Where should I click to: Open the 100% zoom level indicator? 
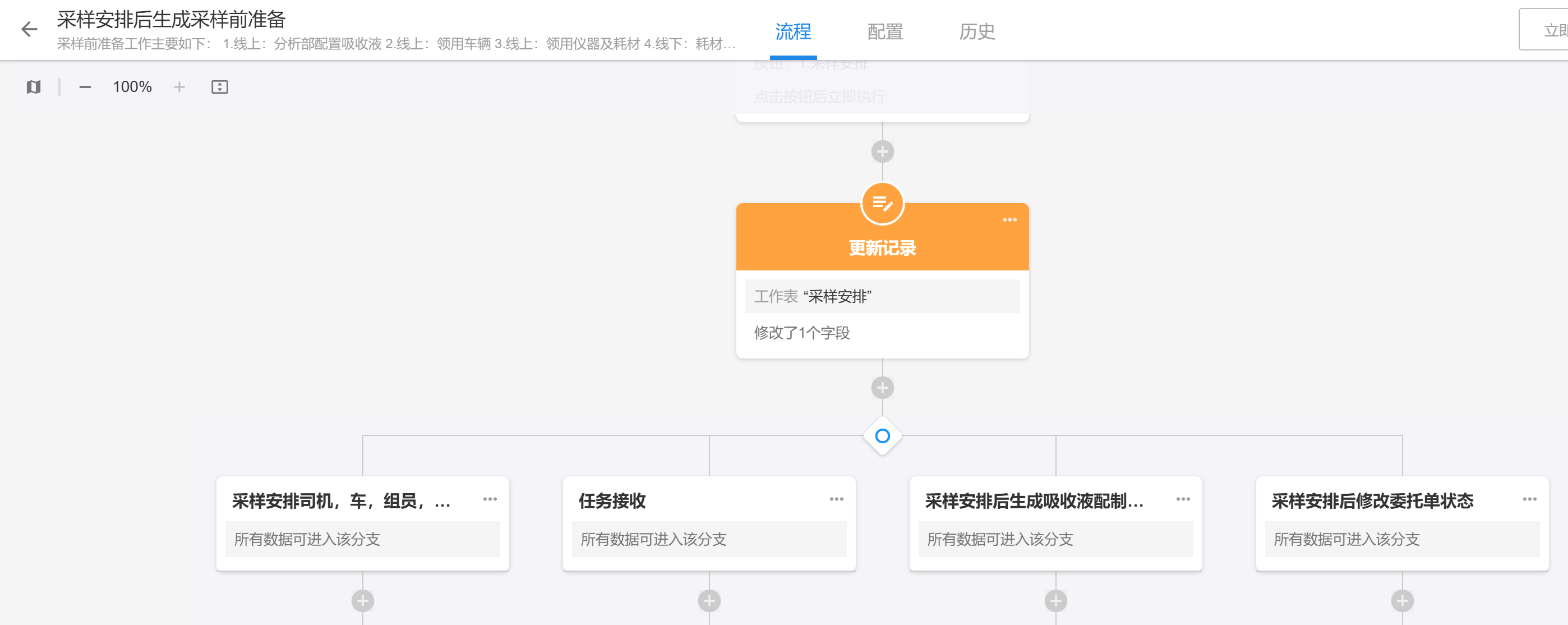click(x=132, y=87)
